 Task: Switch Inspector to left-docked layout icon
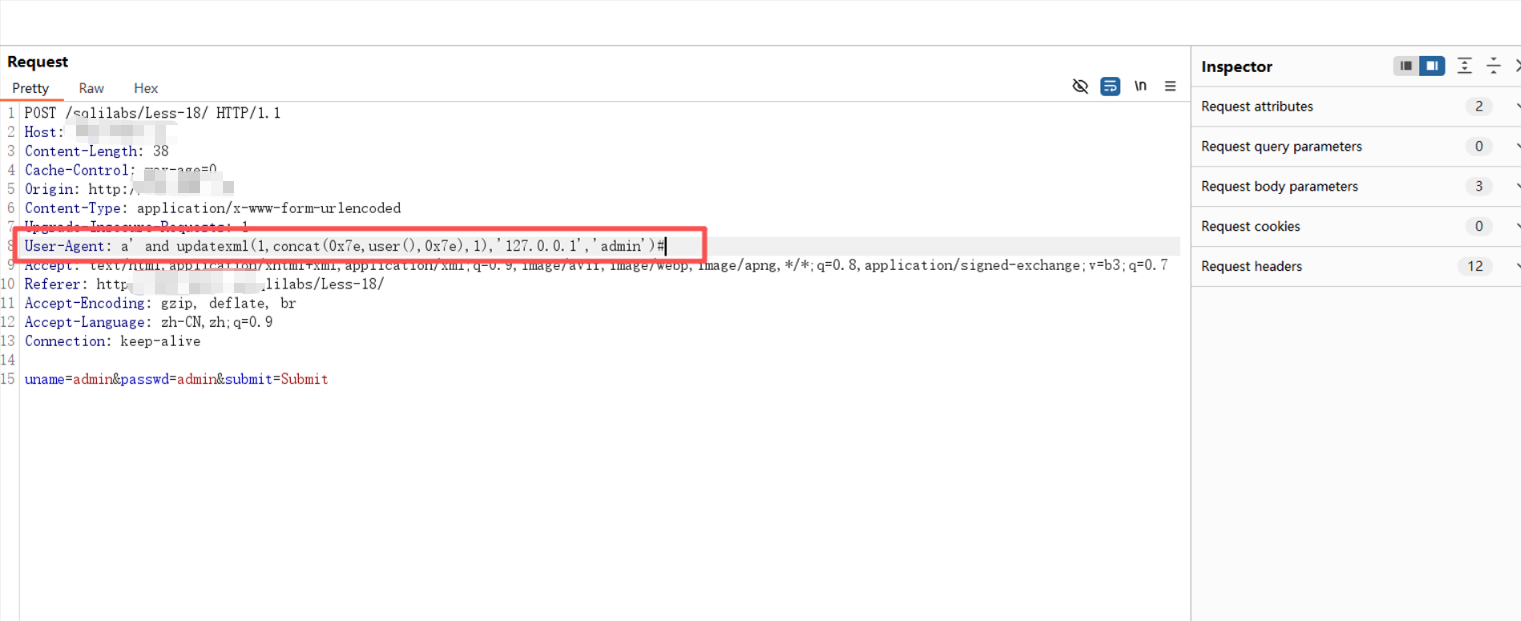click(1406, 66)
